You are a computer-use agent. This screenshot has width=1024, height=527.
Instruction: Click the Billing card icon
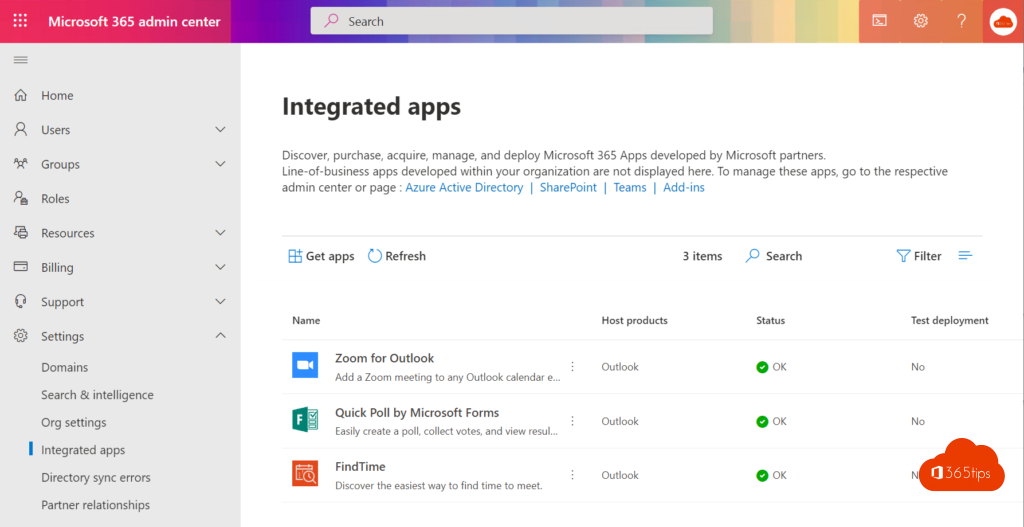pos(21,267)
